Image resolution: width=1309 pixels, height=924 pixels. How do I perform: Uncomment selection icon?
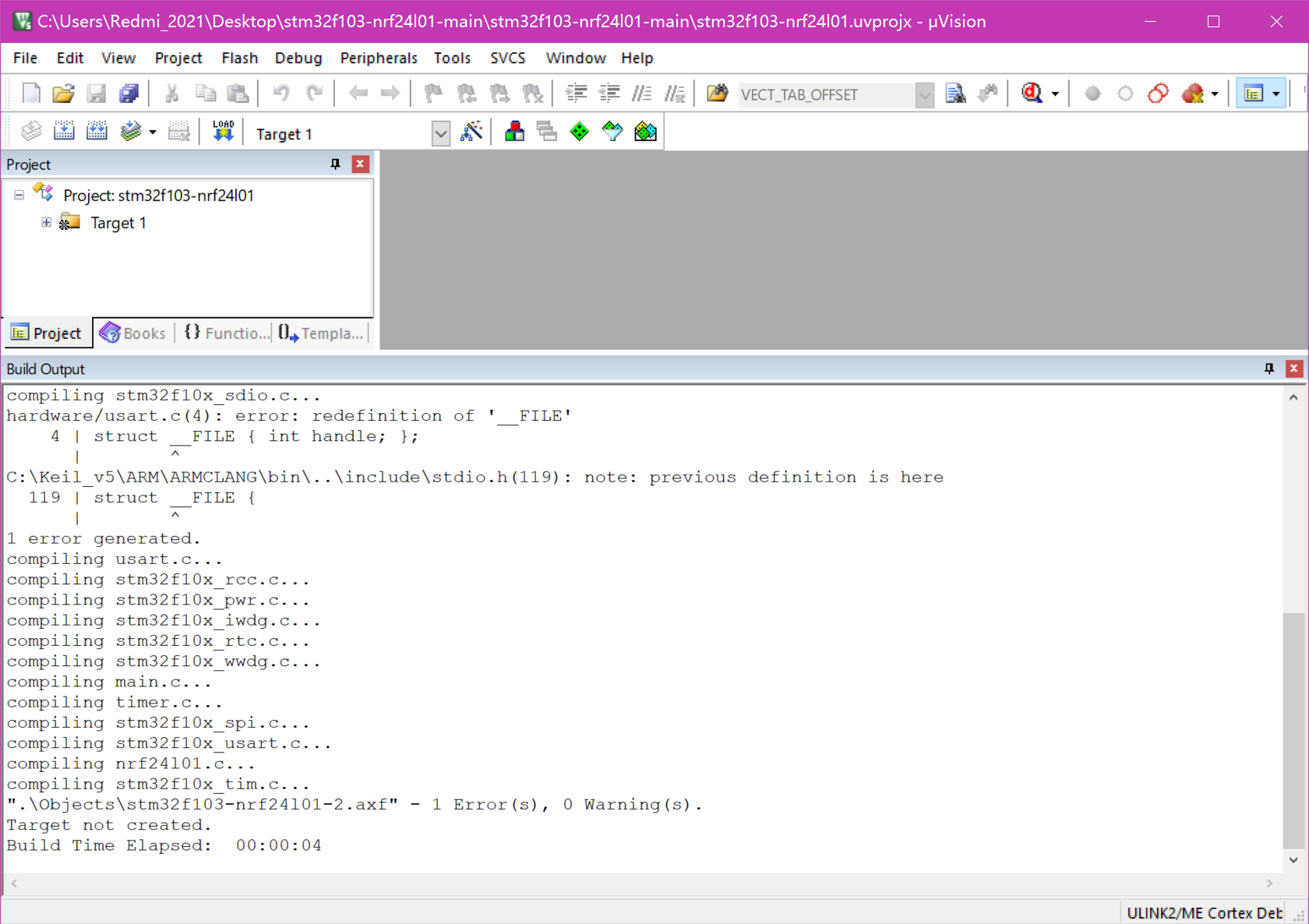tap(675, 93)
